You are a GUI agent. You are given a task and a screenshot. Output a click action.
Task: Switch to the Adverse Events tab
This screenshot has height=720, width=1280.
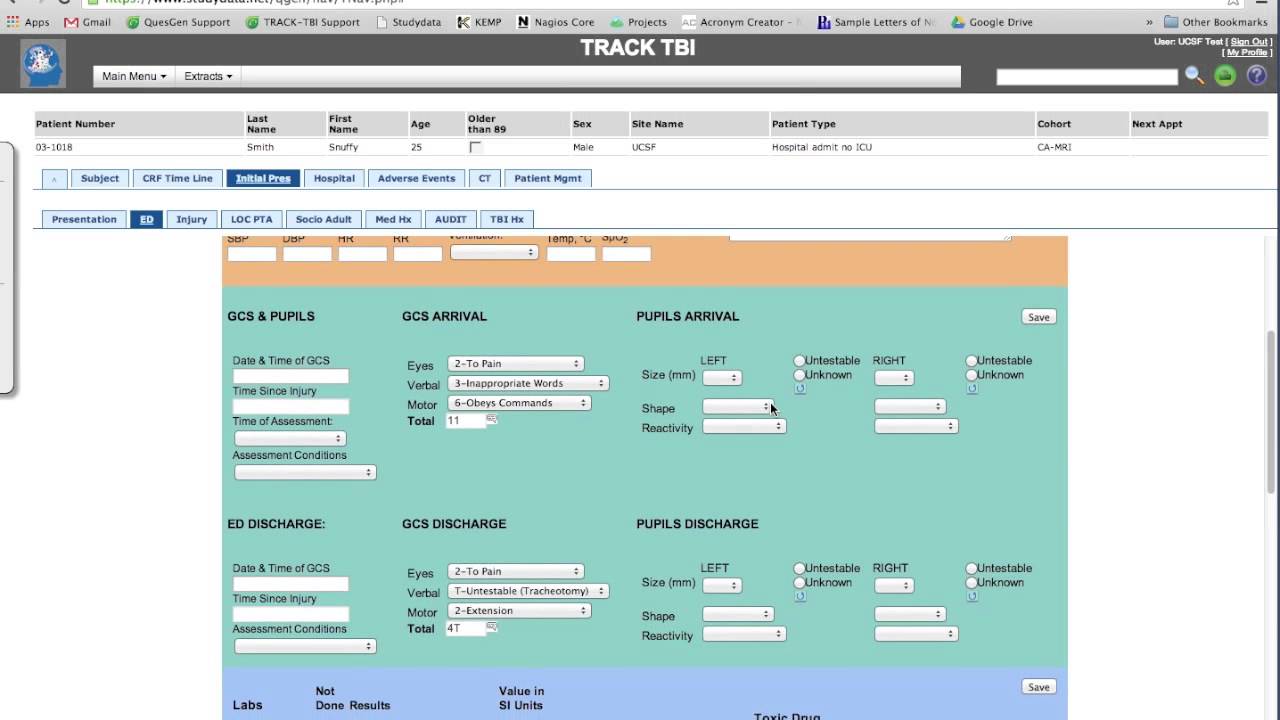click(416, 178)
